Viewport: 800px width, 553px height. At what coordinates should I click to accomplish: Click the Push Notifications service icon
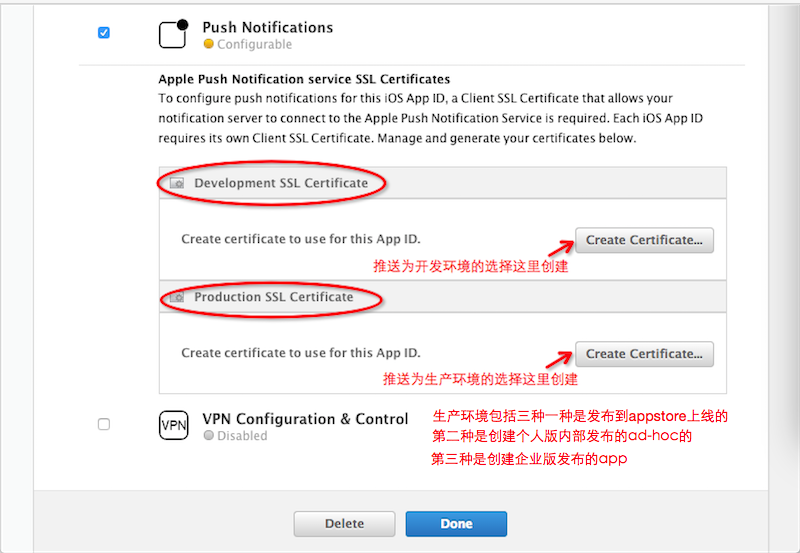point(174,34)
